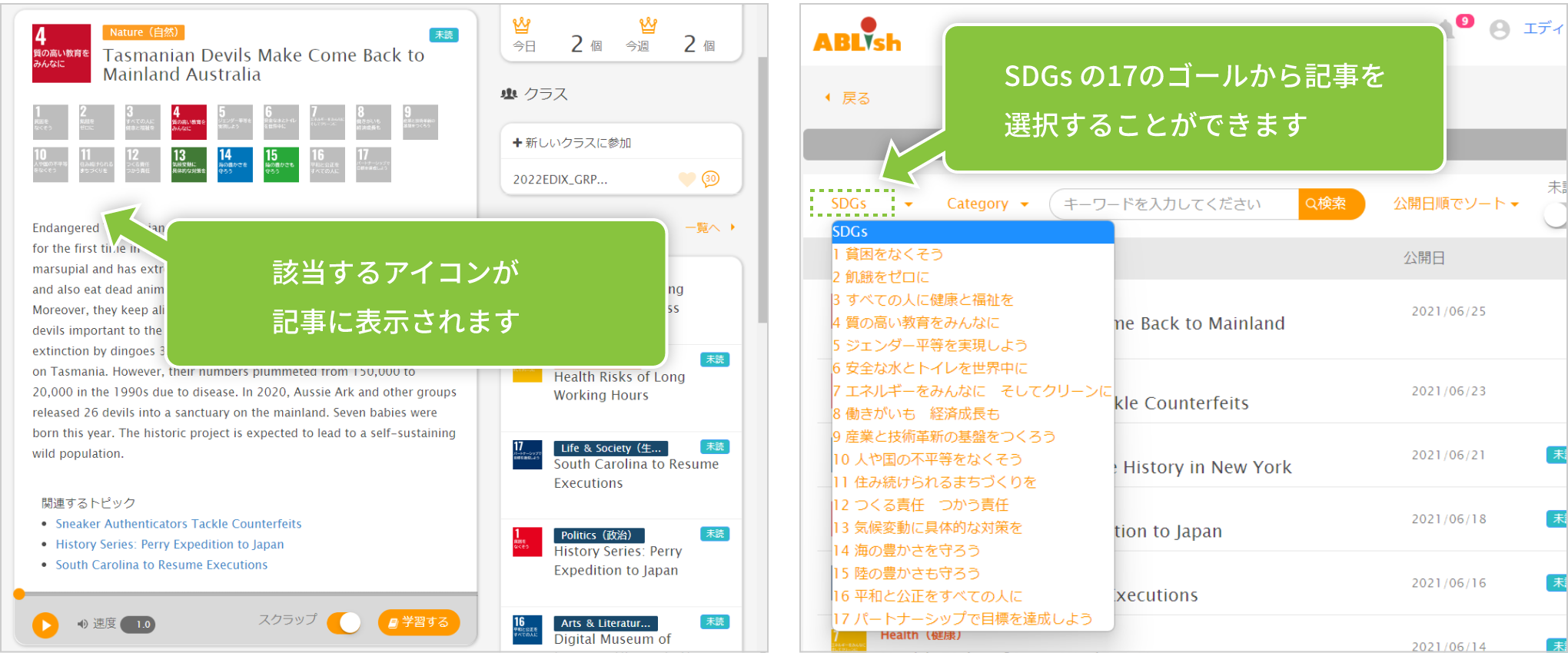
Task: Open South Carolina to Resume Executions related link
Action: point(161,565)
